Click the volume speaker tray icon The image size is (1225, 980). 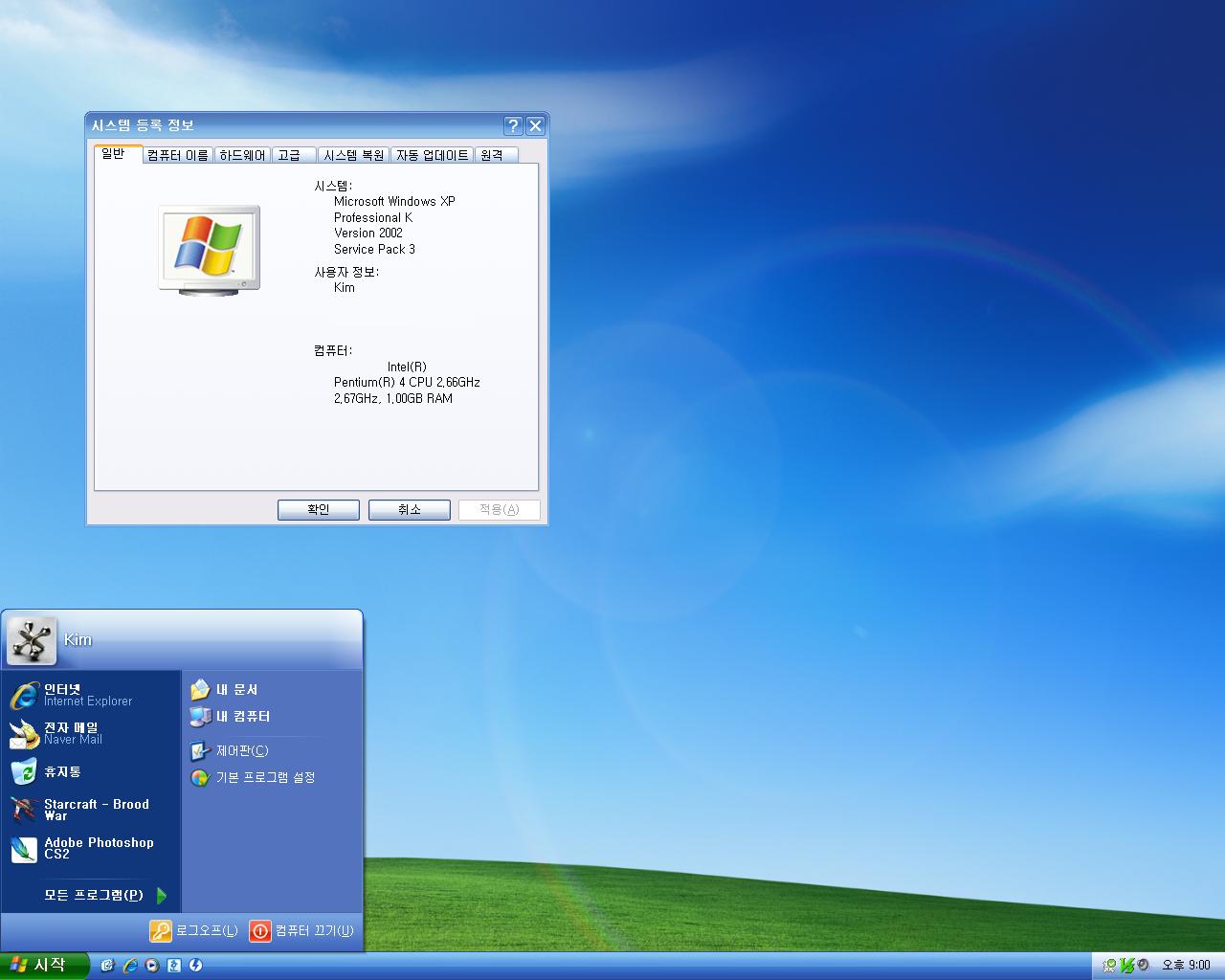click(1143, 965)
